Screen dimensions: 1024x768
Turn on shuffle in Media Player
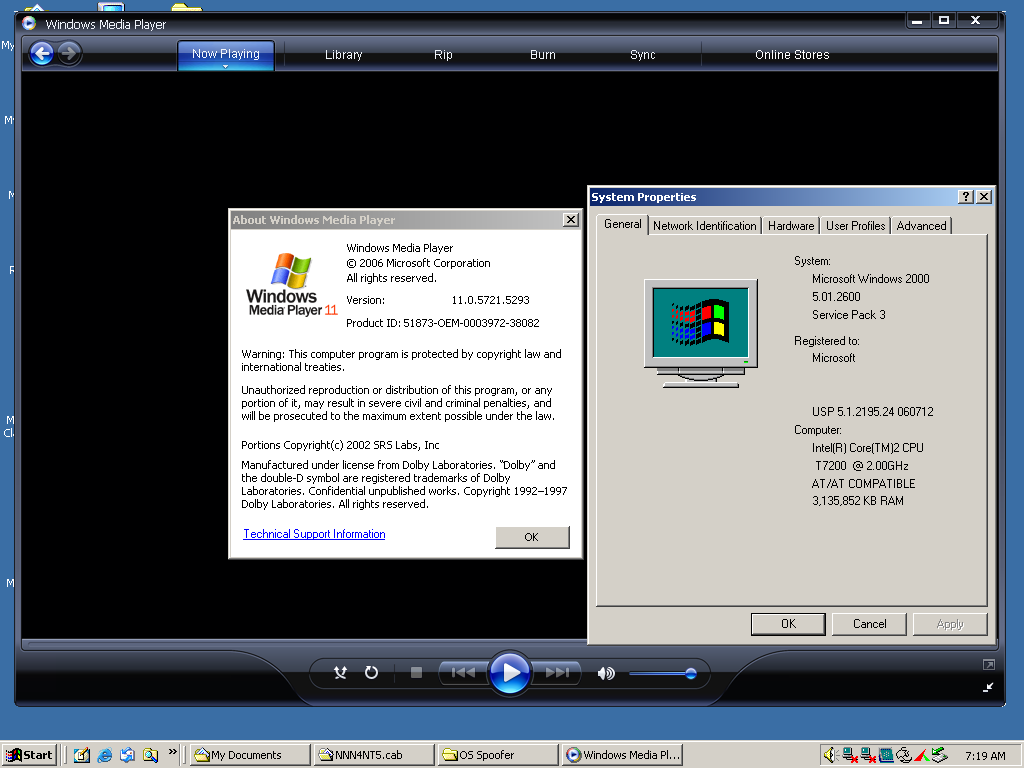(x=340, y=672)
